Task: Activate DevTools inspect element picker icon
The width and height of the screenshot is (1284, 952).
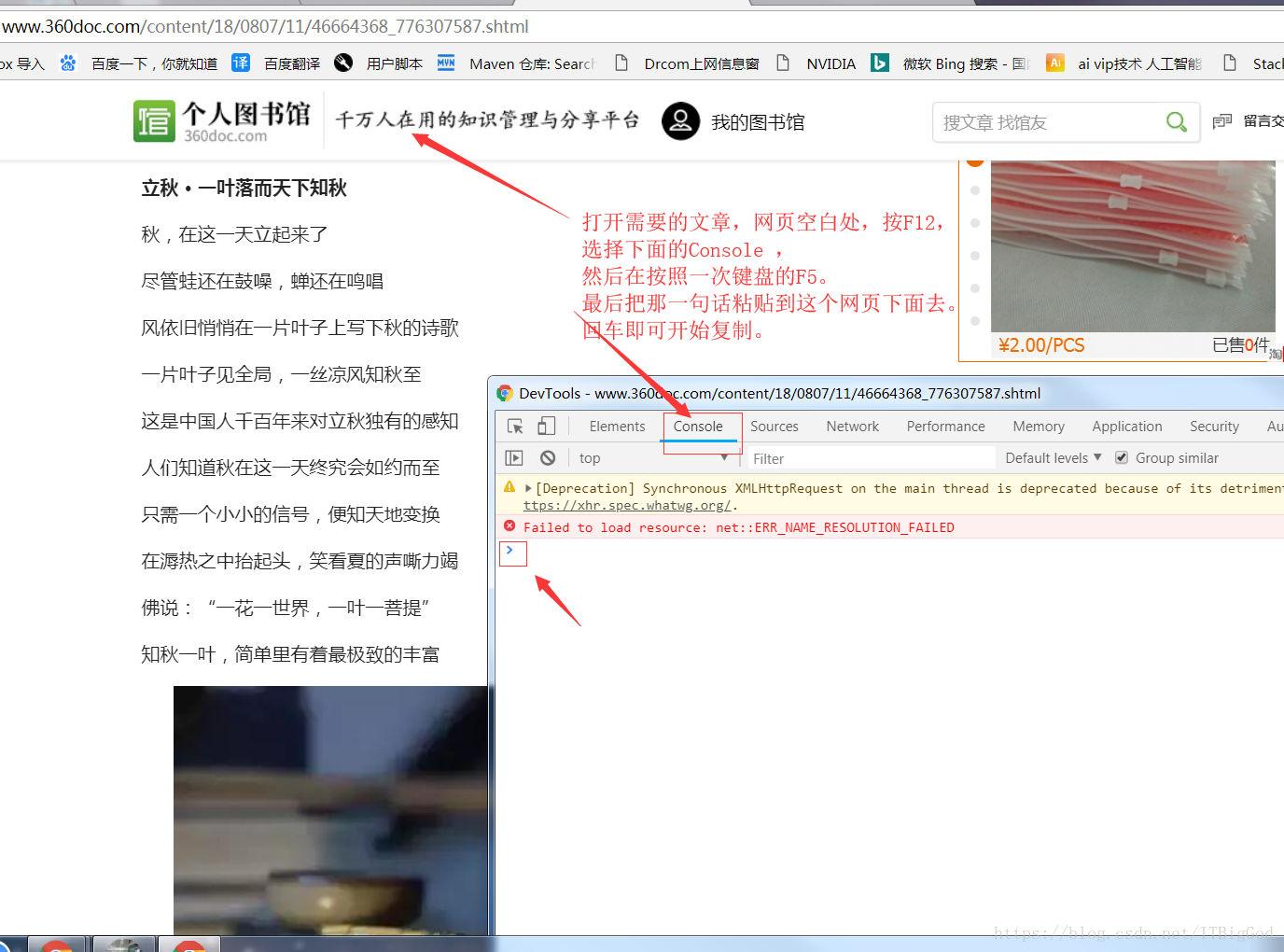Action: tap(515, 427)
